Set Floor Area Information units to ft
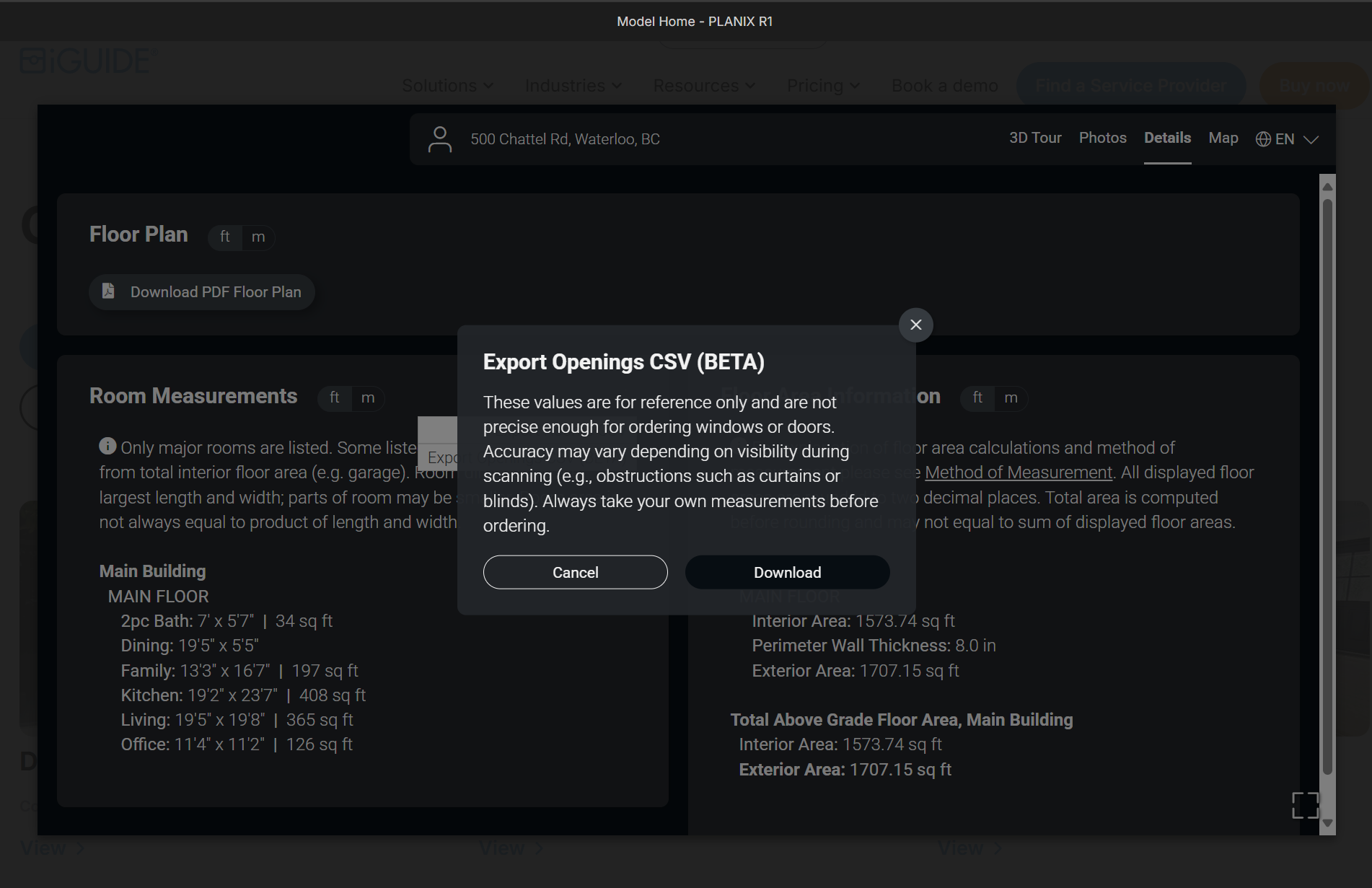Screen dimensions: 1372x888 [977, 397]
